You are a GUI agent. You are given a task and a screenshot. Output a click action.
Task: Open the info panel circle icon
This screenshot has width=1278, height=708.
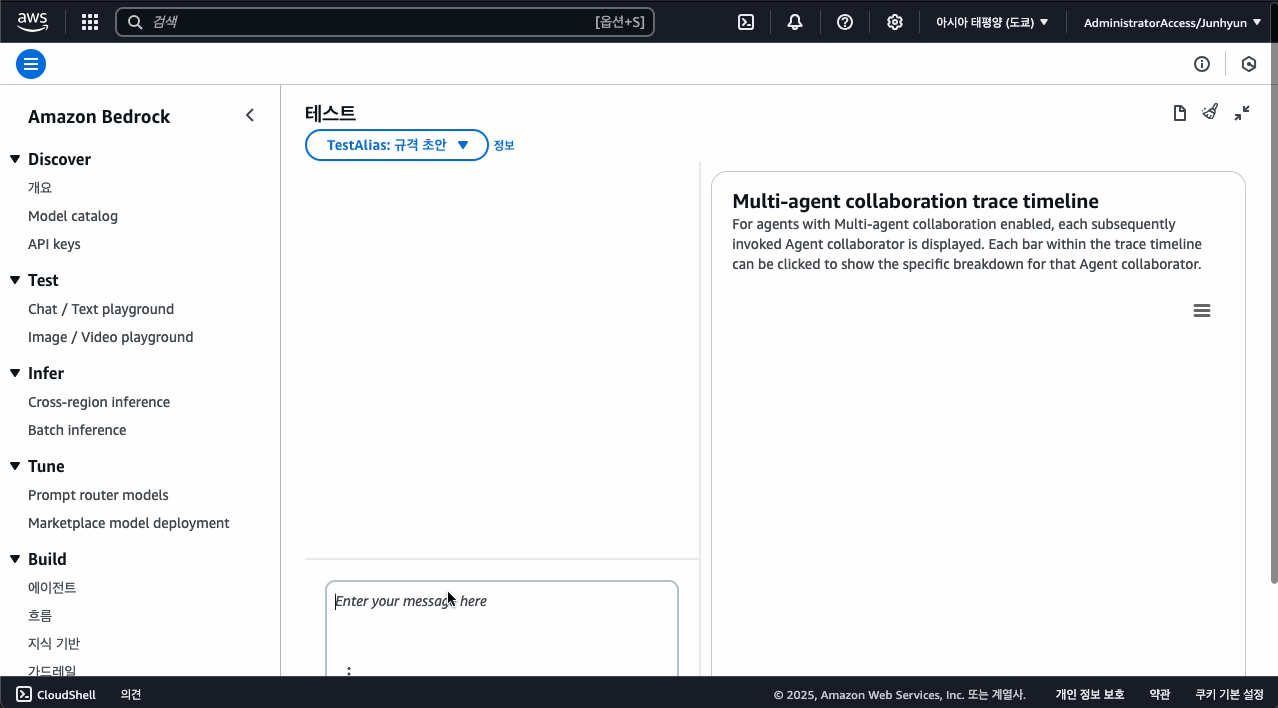[1202, 64]
